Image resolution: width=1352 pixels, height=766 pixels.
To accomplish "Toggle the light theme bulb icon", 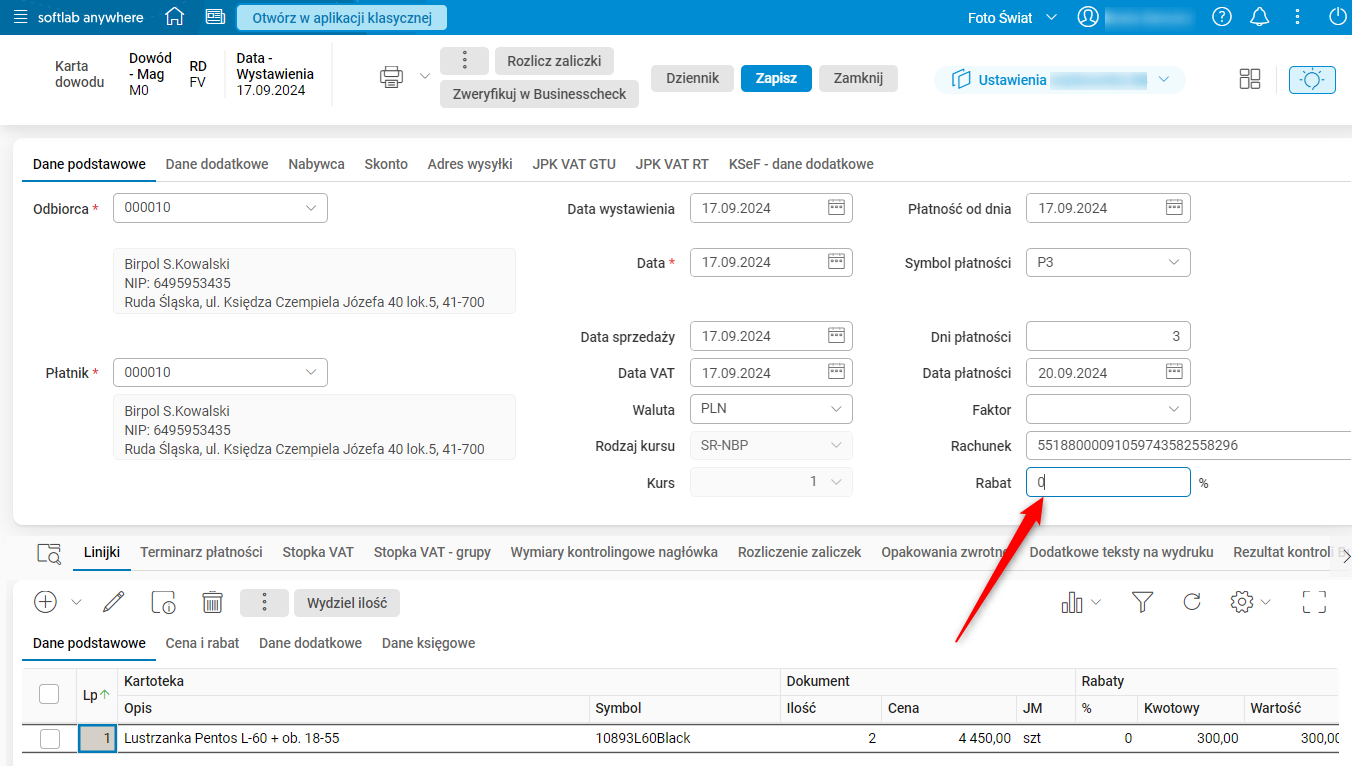I will pyautogui.click(x=1313, y=80).
